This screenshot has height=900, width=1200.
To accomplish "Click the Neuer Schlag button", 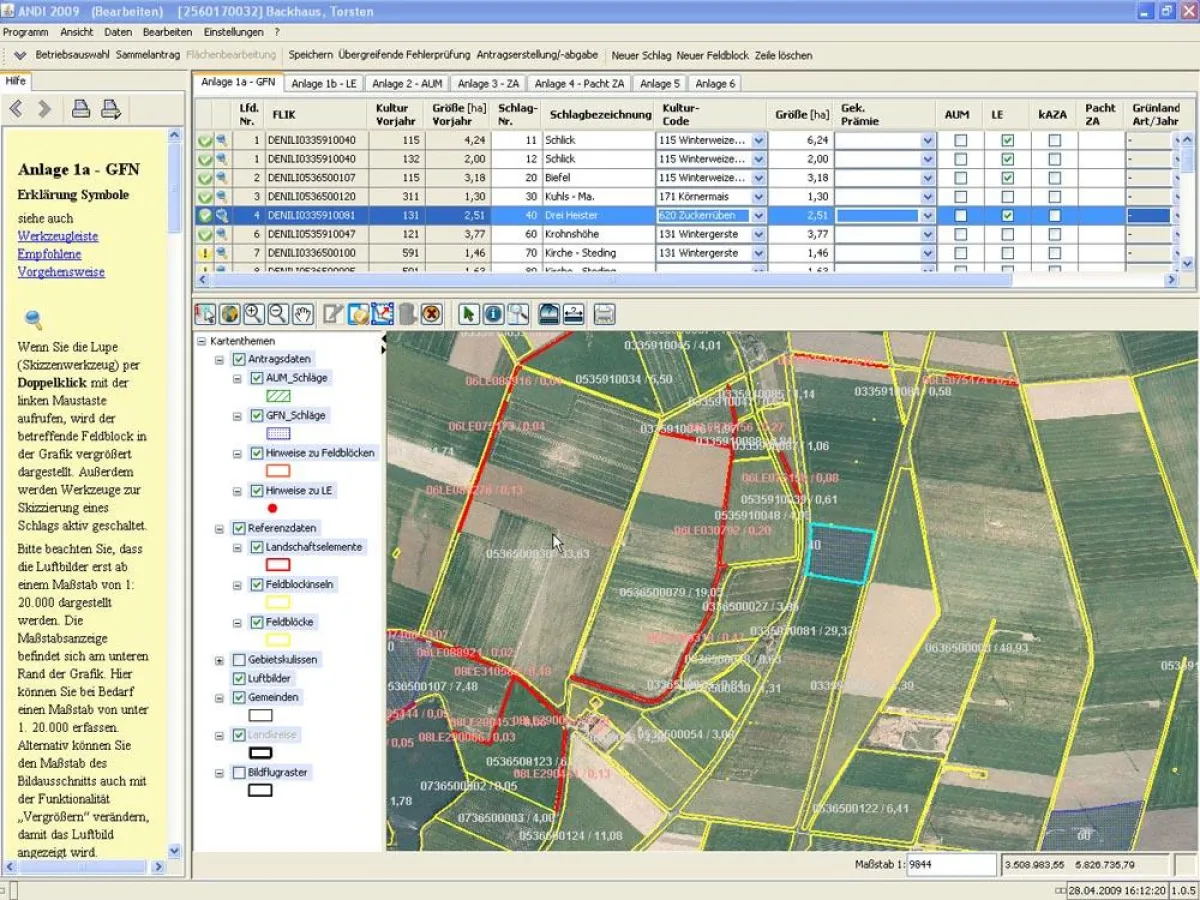I will coord(641,55).
